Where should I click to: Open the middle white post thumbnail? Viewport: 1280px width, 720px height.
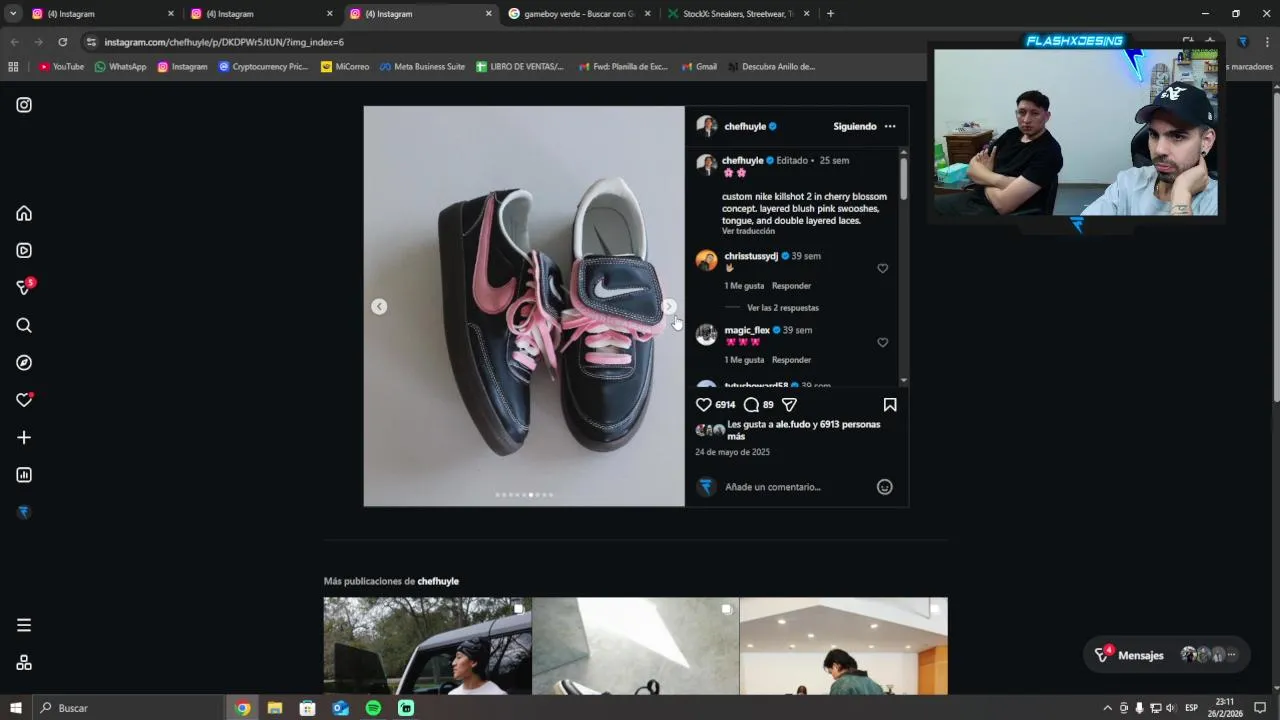click(x=635, y=646)
